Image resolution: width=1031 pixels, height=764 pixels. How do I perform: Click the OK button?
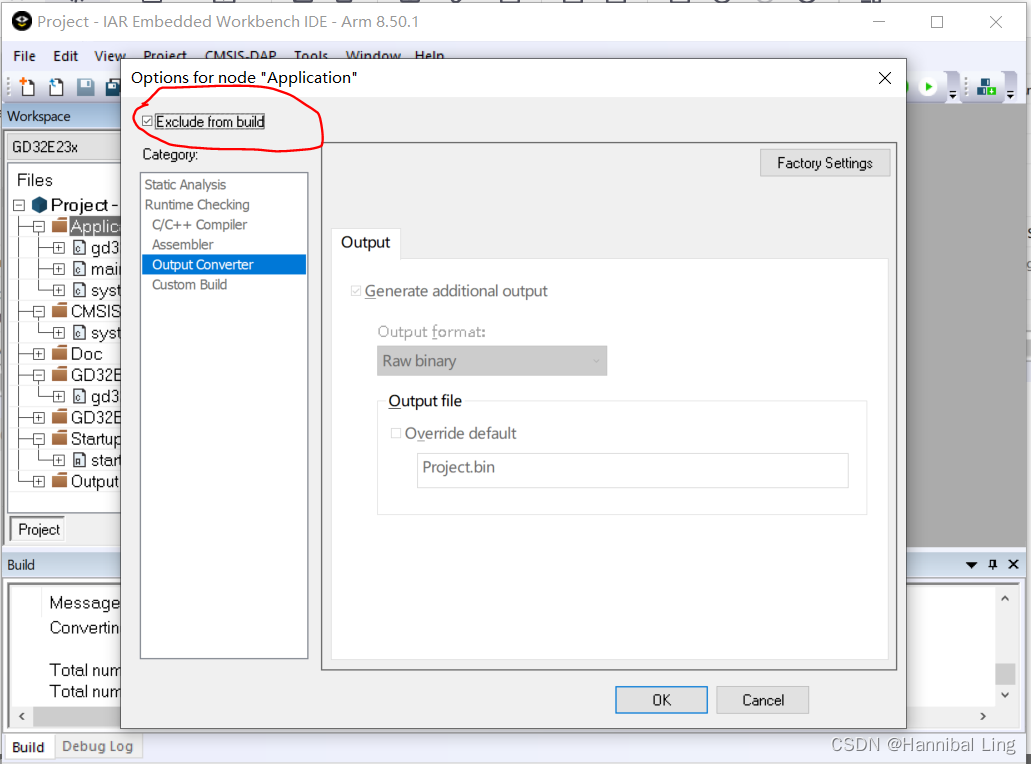pos(661,700)
